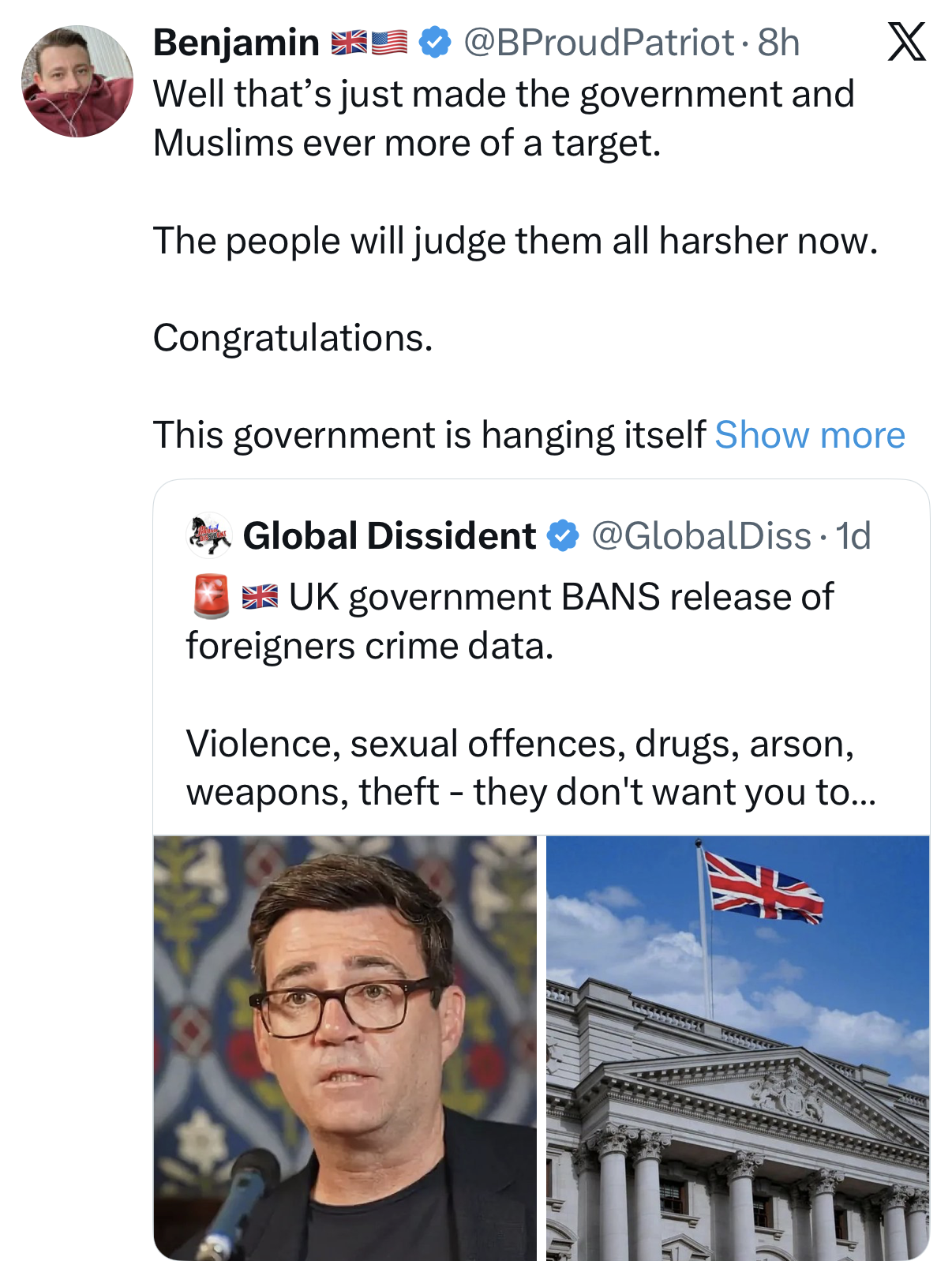Open photo of Union Jack building
This screenshot has width=952, height=1261.
[738, 1048]
